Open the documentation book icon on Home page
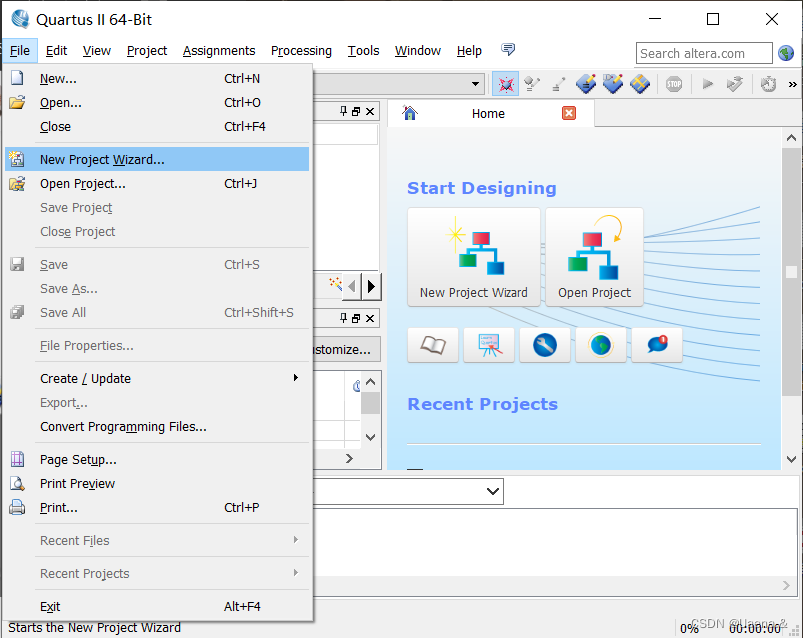Screen dimensions: 803x638 (x=433, y=345)
